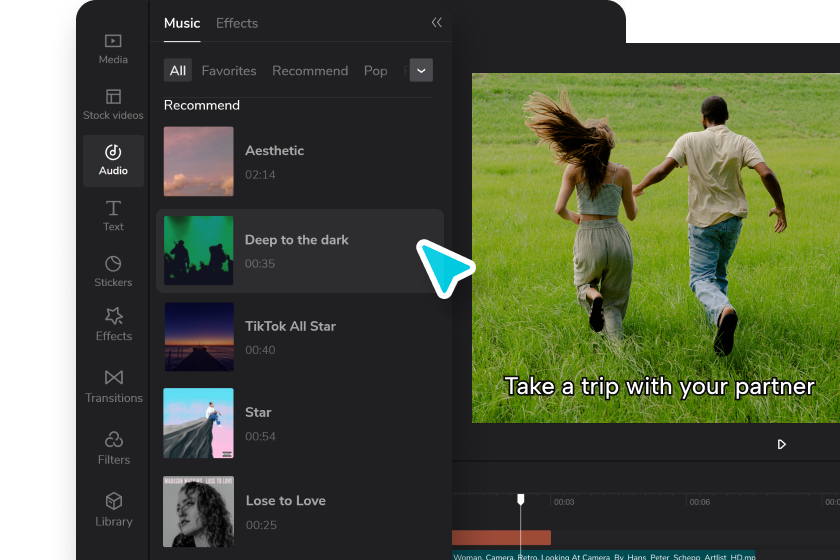Open the Library panel
The height and width of the screenshot is (560, 840).
[x=114, y=510]
